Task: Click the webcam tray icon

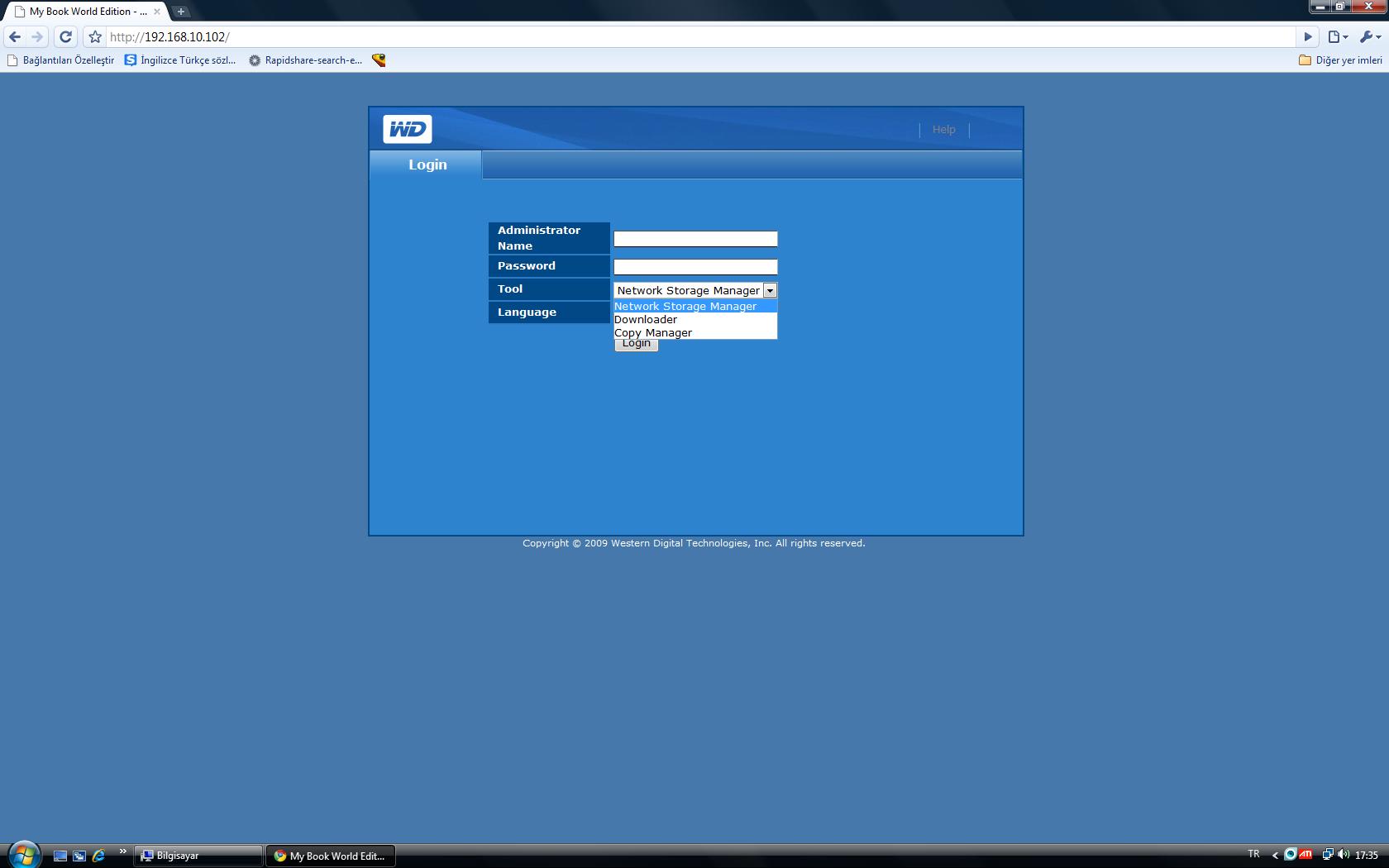Action: pyautogui.click(x=1290, y=855)
